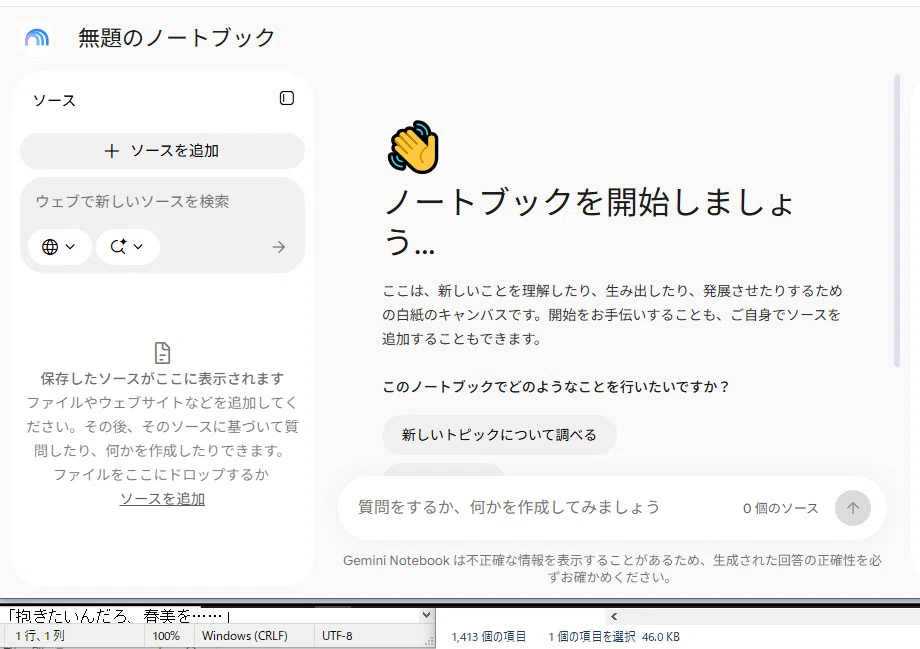
Task: Click the 0 個のソース counter
Action: pos(780,508)
